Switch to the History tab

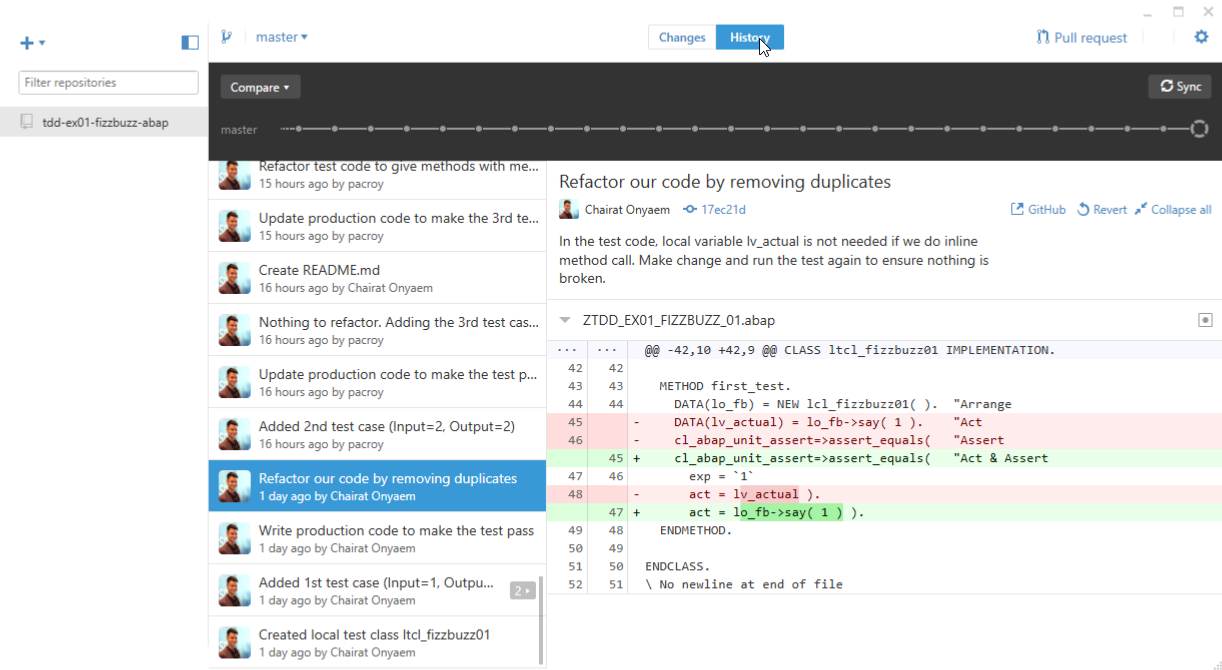point(750,37)
